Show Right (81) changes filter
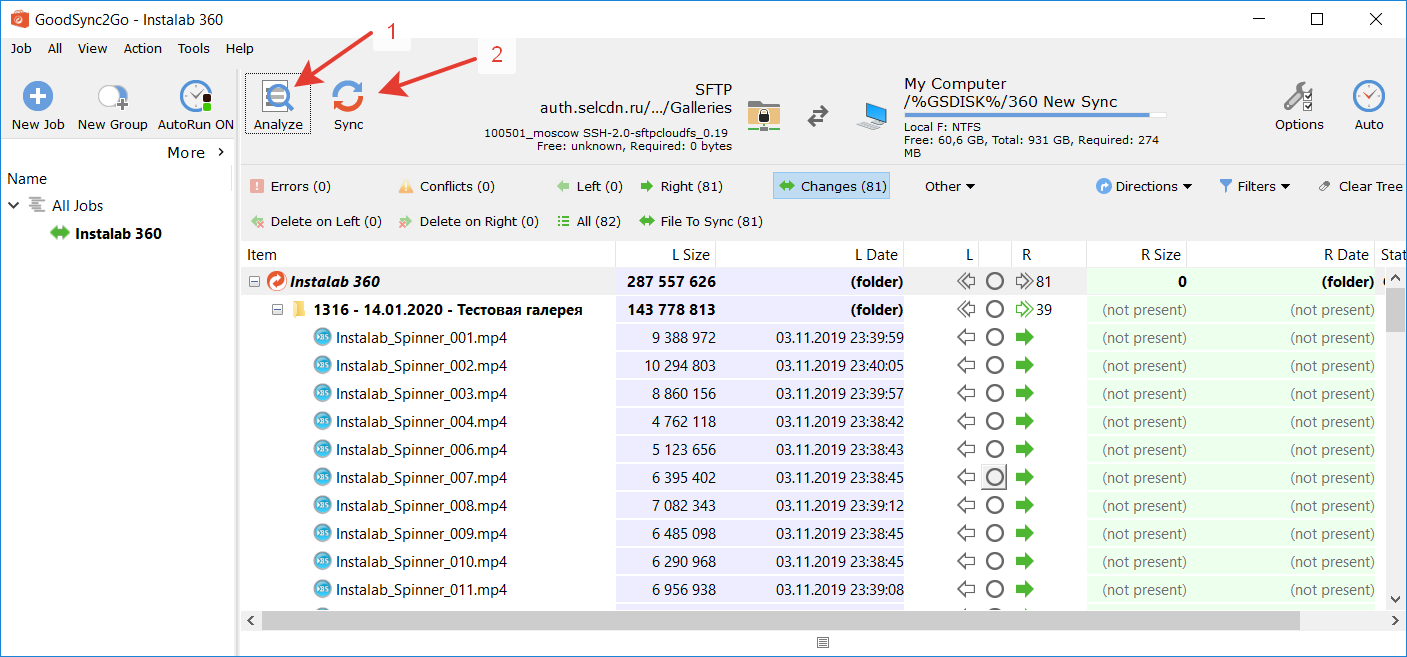The image size is (1407, 657). [681, 186]
